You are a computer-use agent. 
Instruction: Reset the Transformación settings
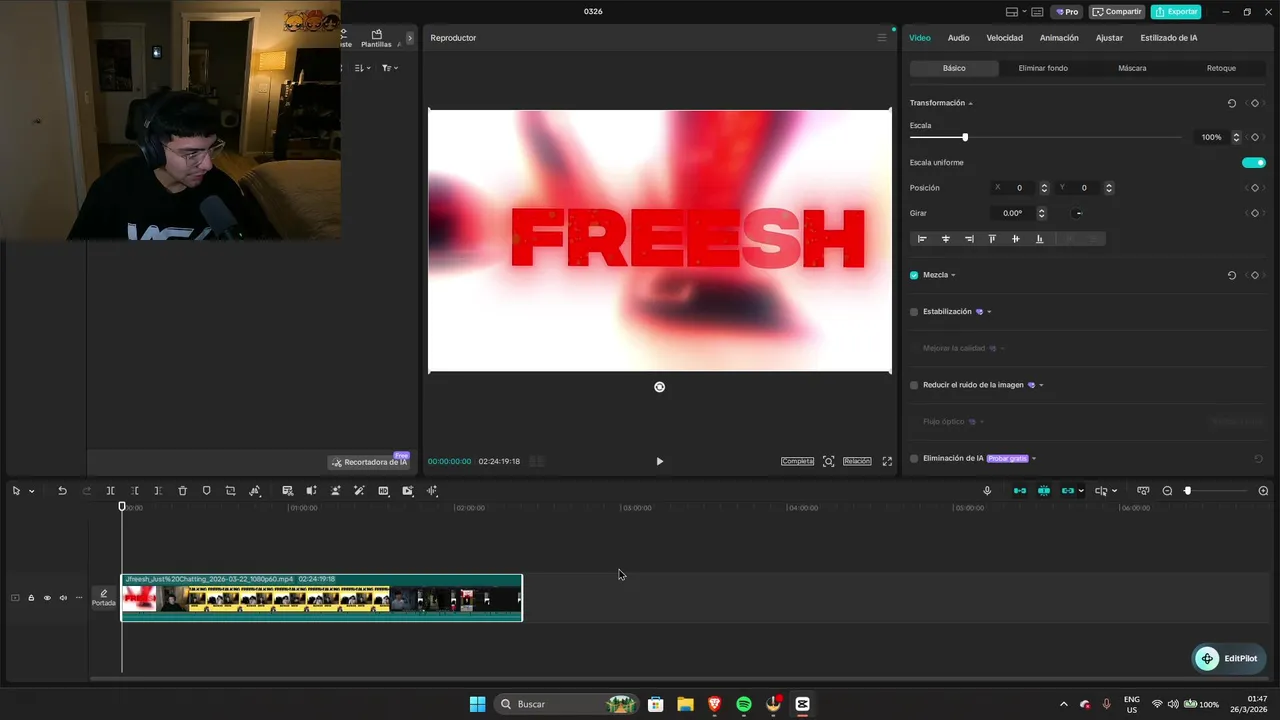point(1231,103)
